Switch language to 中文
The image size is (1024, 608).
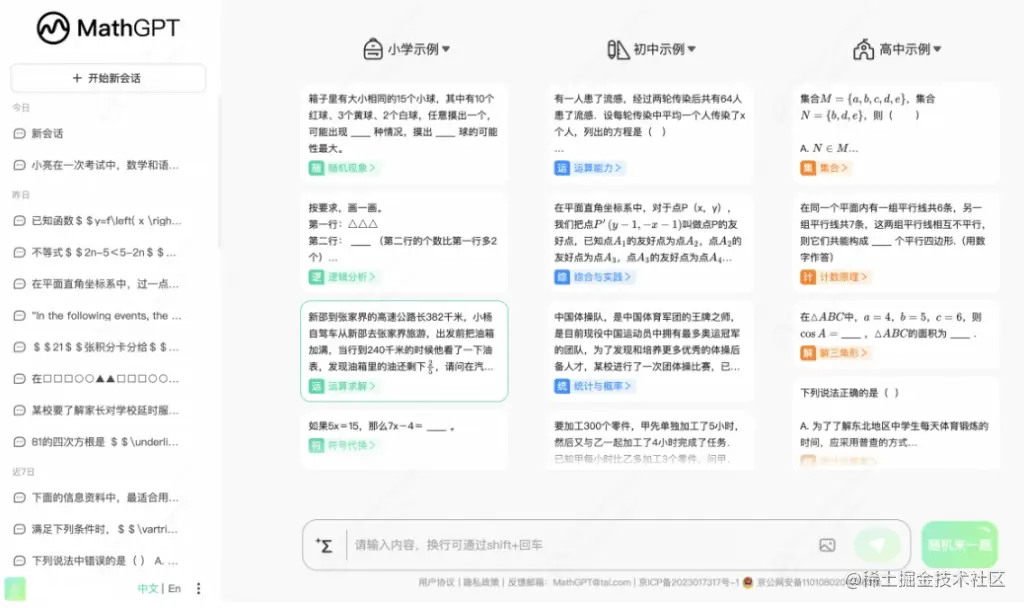click(x=146, y=588)
